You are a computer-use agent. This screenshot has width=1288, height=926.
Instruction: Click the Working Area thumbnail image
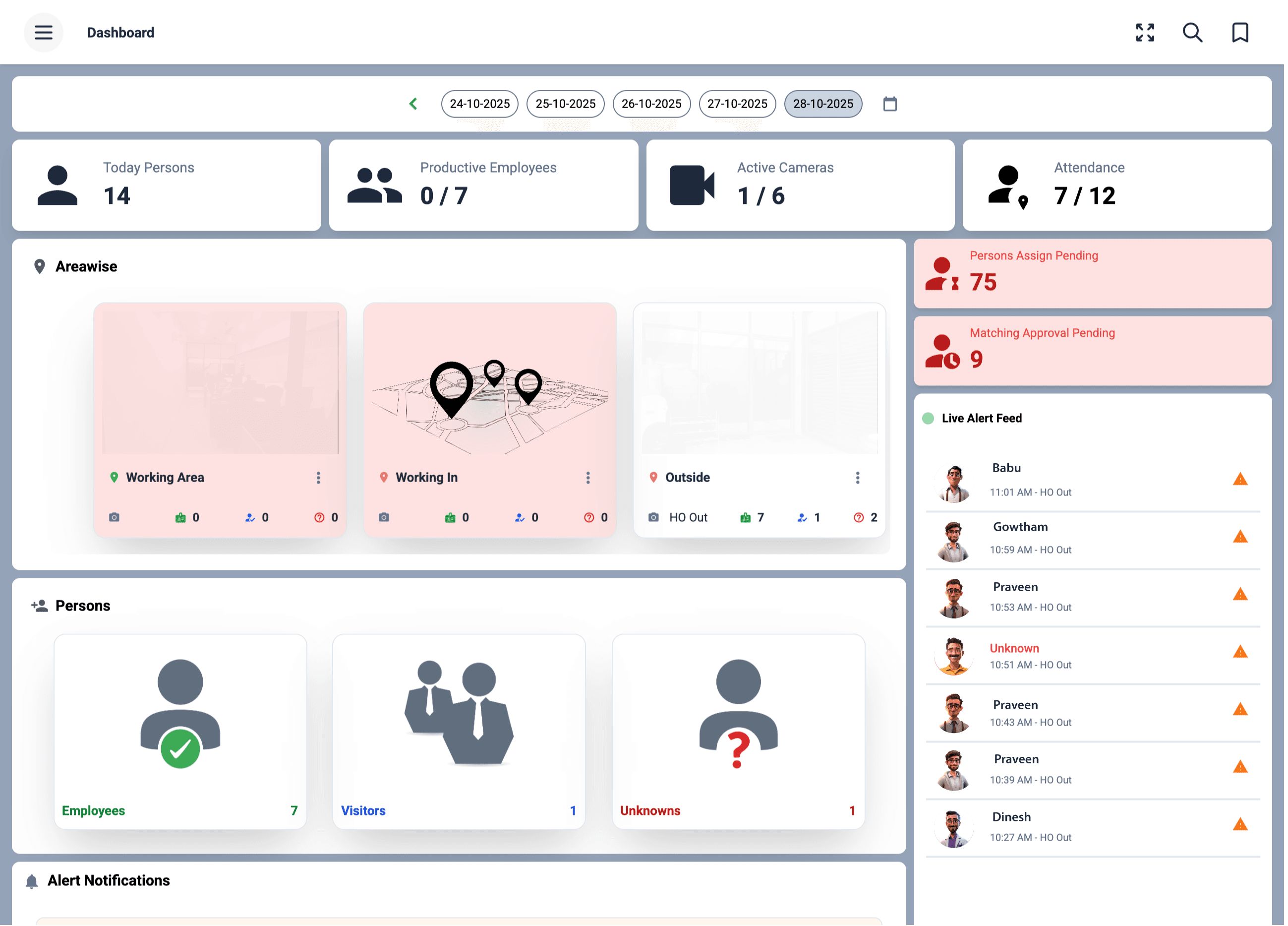click(x=221, y=383)
